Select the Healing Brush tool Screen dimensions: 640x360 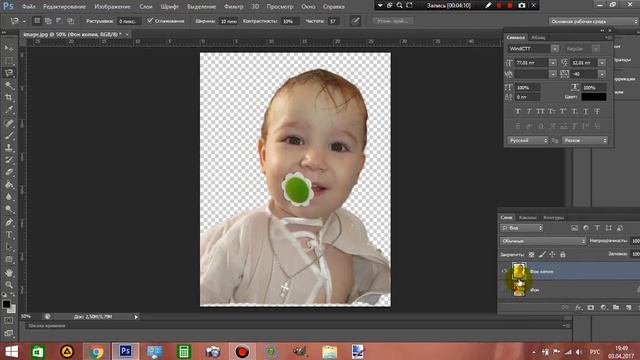click(9, 123)
